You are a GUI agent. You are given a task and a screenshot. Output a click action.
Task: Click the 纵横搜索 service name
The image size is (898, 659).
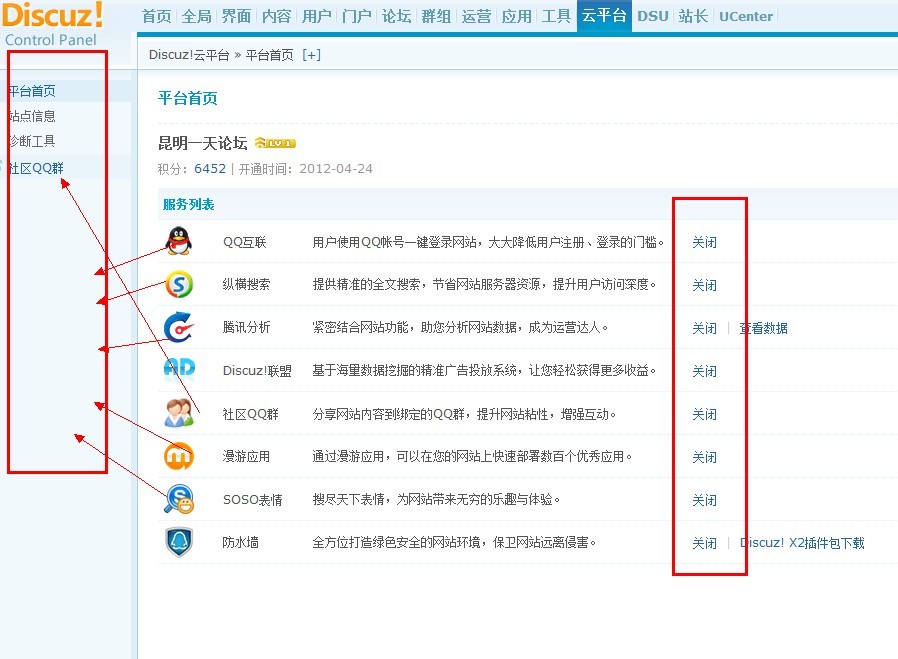pos(246,284)
